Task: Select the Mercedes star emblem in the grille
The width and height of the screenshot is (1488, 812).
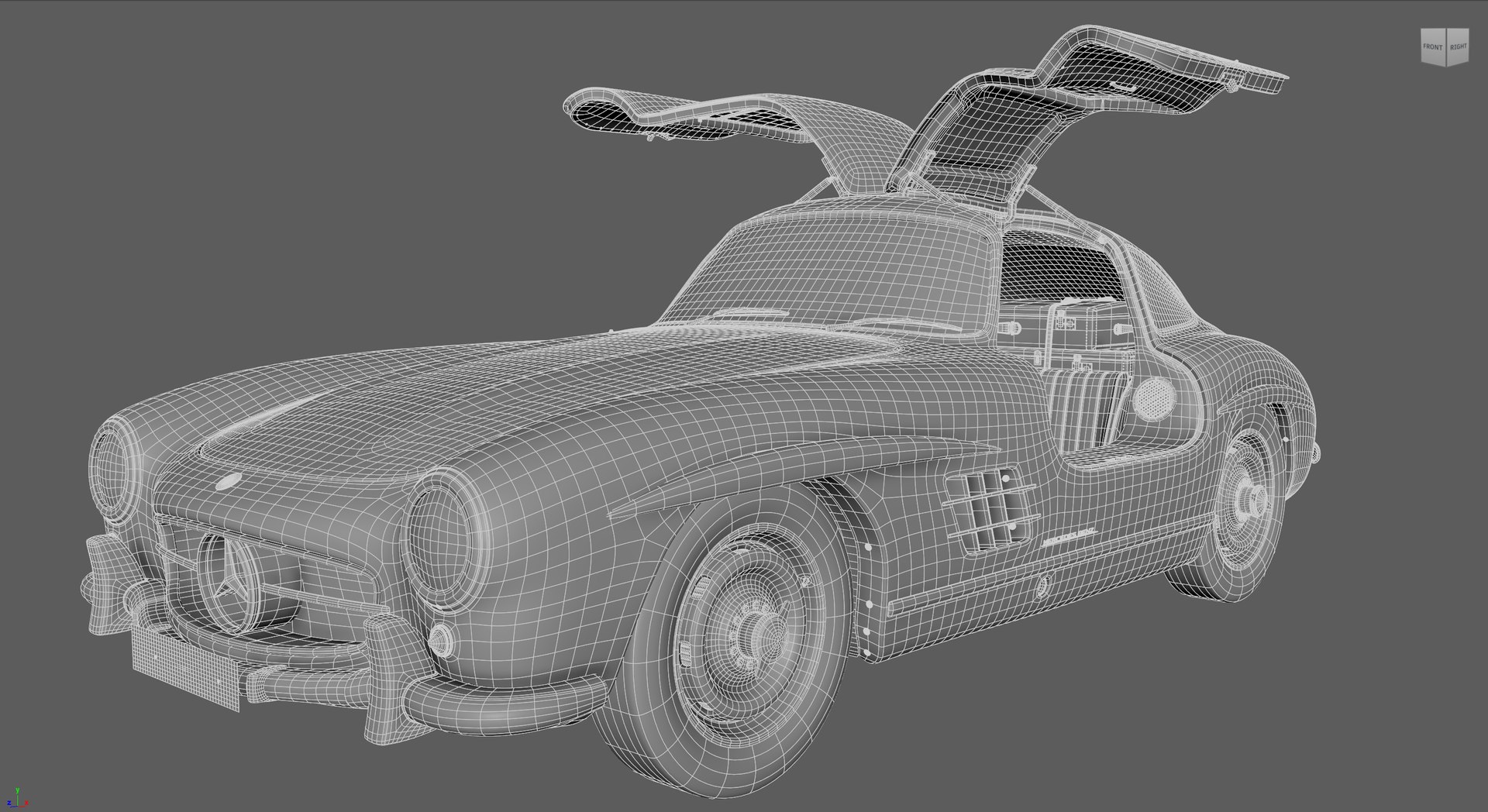Action: [x=232, y=582]
